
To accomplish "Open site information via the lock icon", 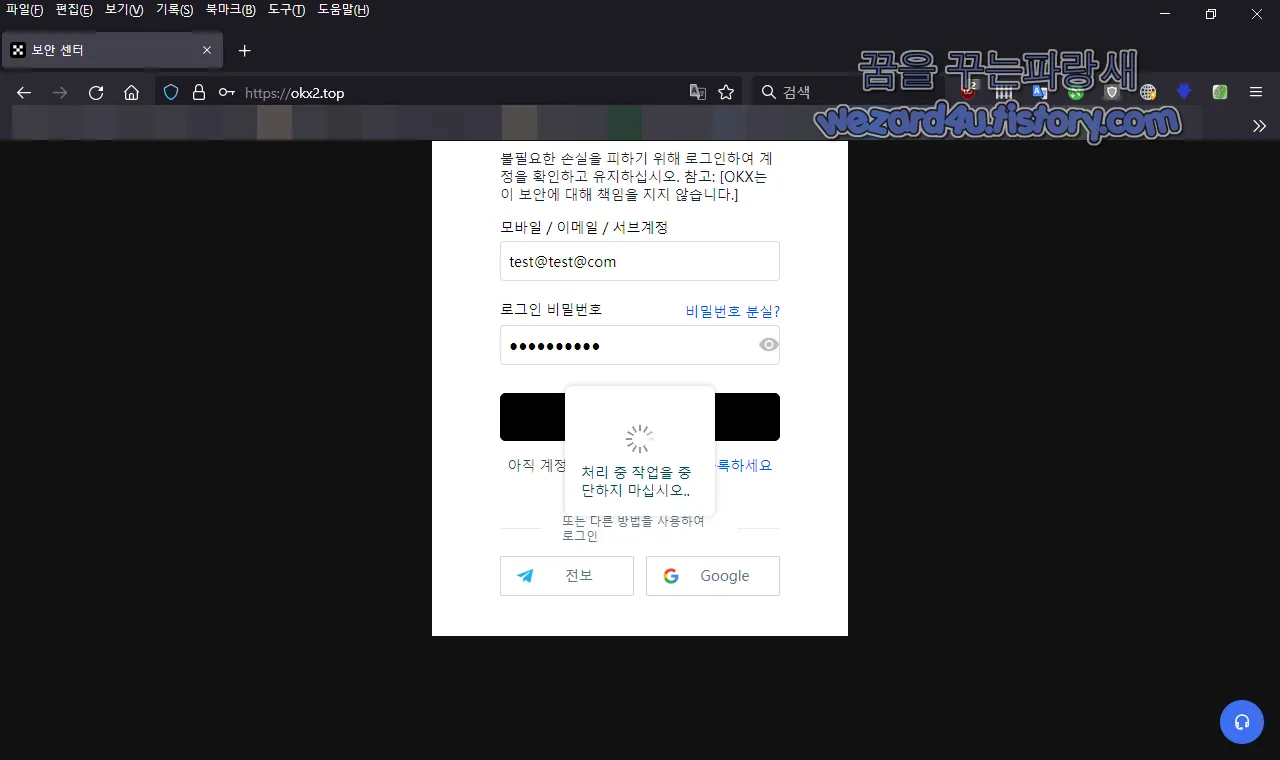I will 199,91.
